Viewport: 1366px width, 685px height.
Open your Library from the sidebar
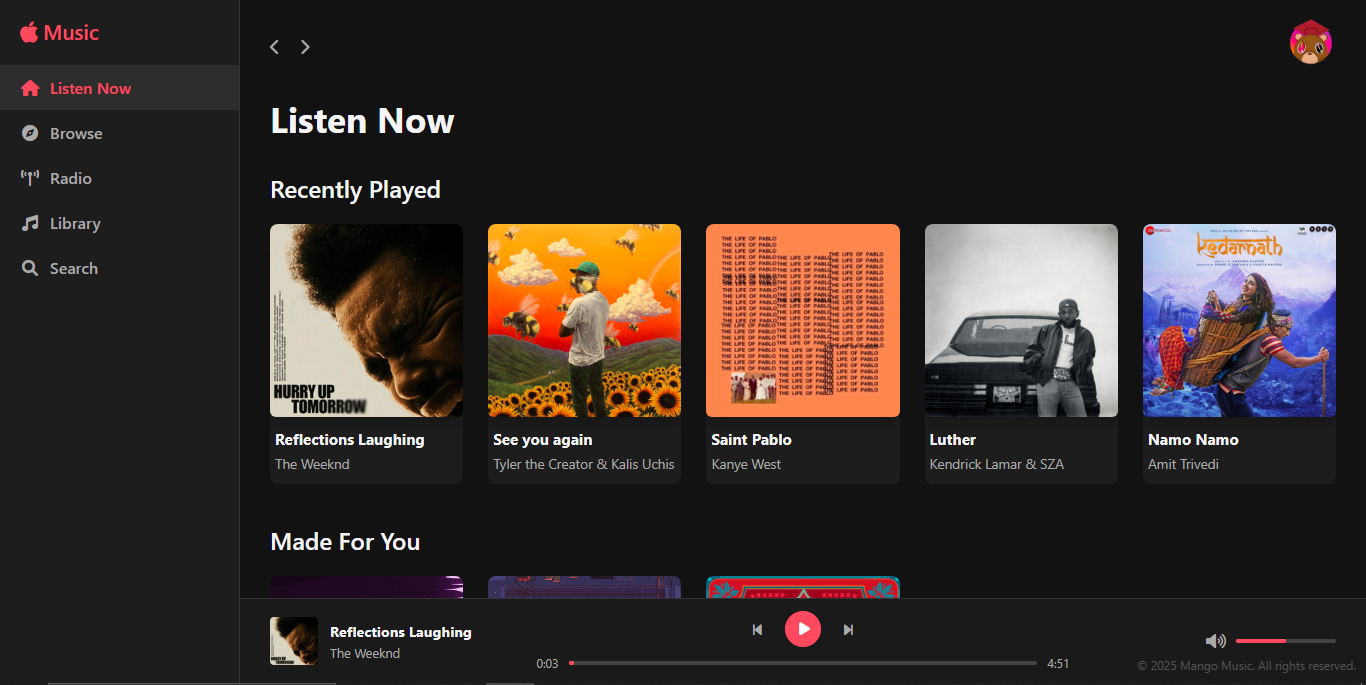click(x=74, y=222)
